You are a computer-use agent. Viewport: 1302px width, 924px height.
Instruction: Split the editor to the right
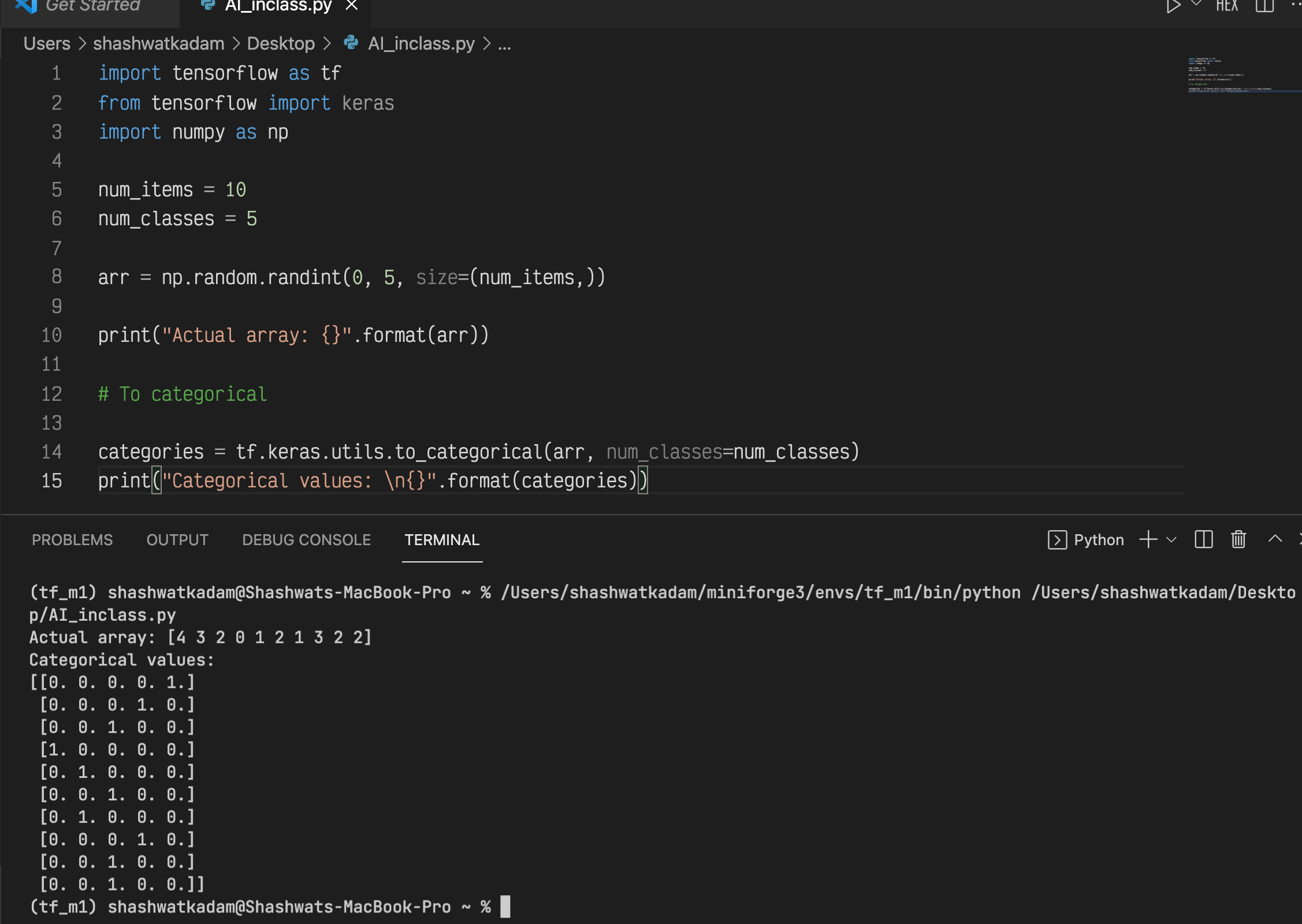pyautogui.click(x=1264, y=6)
